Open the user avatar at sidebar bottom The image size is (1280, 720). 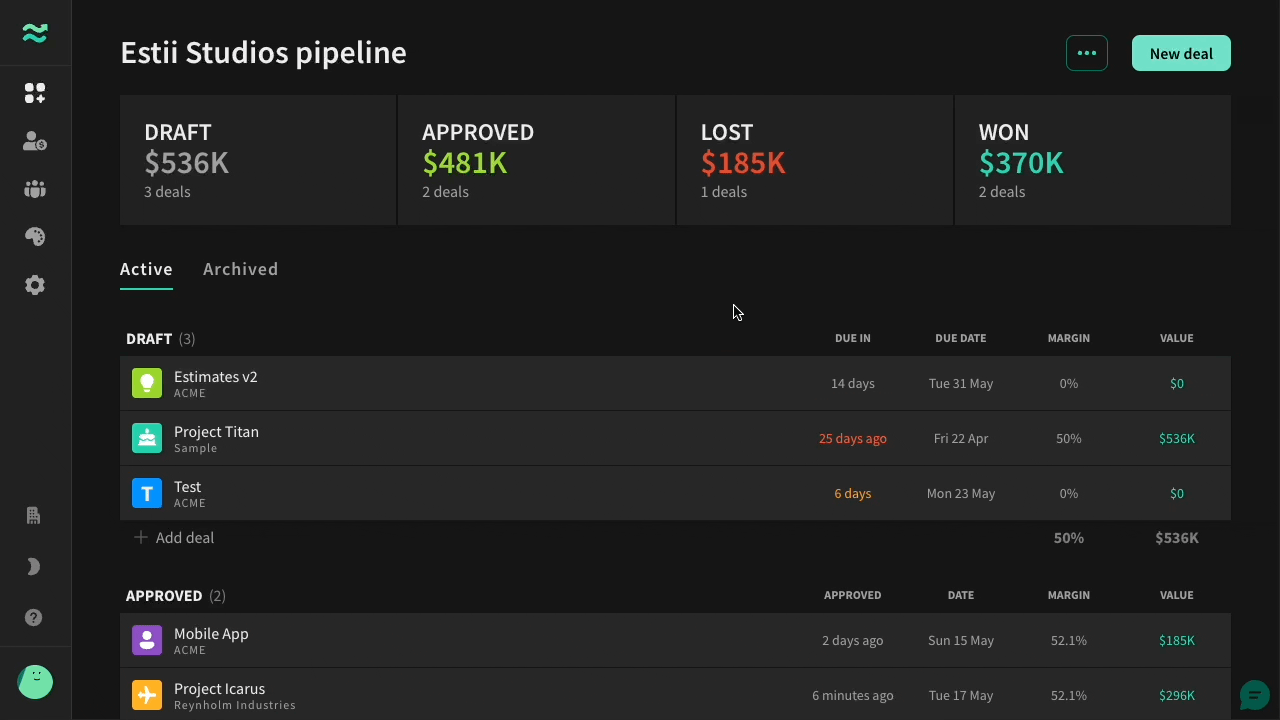[x=35, y=682]
